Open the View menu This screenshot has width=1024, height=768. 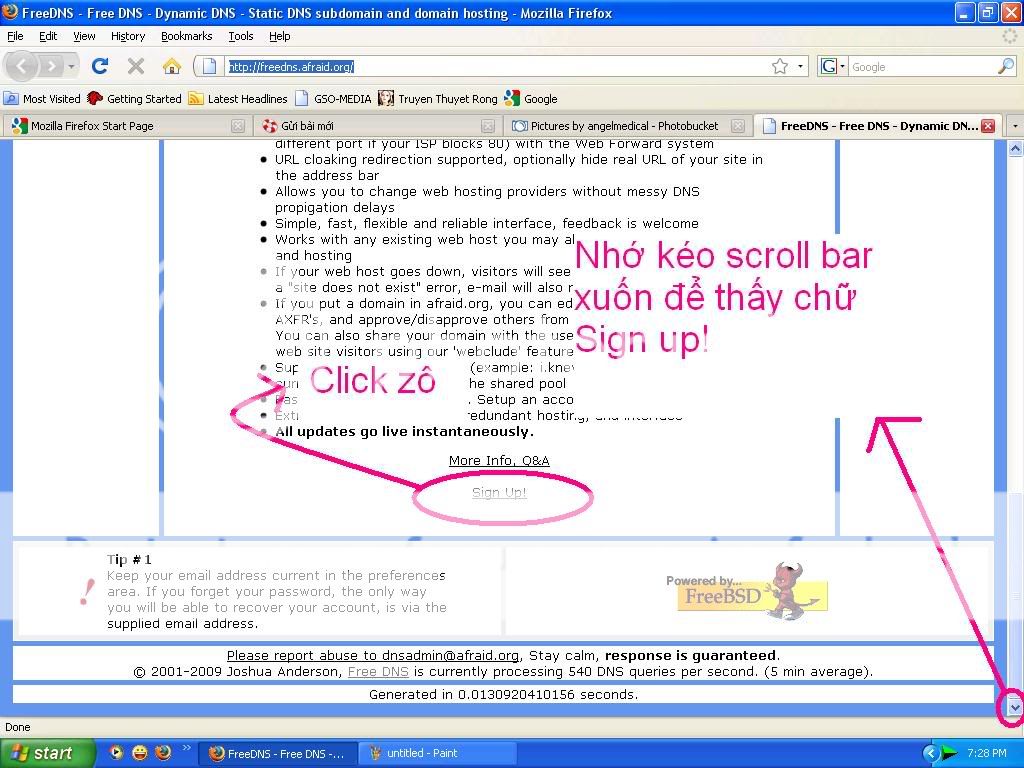pos(84,36)
